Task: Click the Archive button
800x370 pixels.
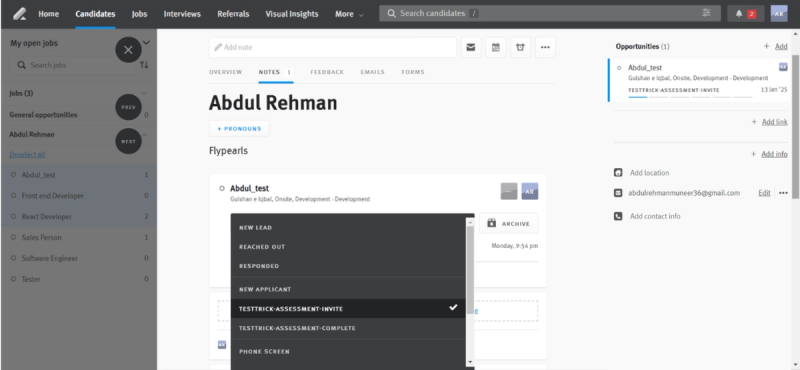Action: [x=509, y=224]
